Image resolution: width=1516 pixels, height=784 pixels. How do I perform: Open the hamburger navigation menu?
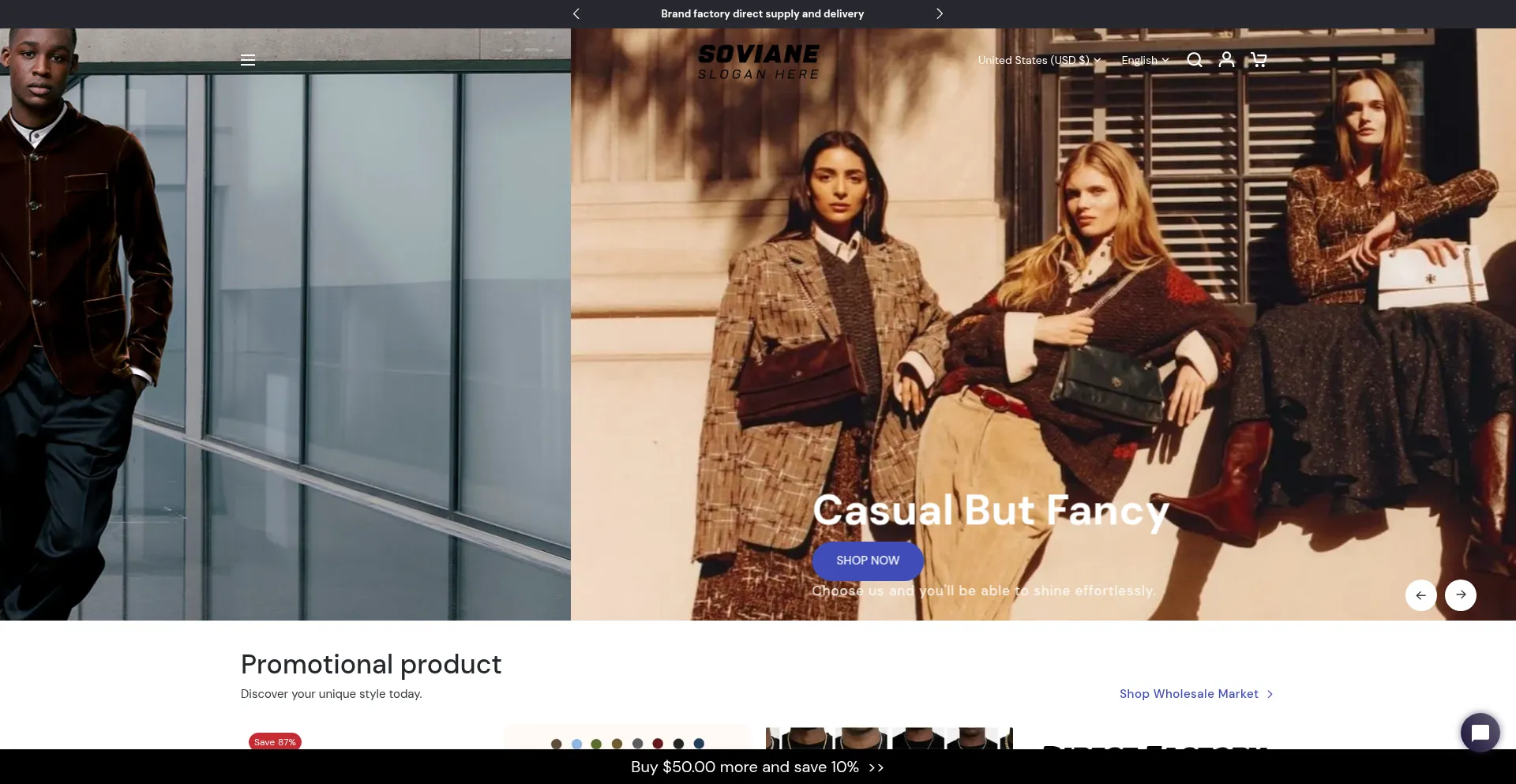point(248,60)
